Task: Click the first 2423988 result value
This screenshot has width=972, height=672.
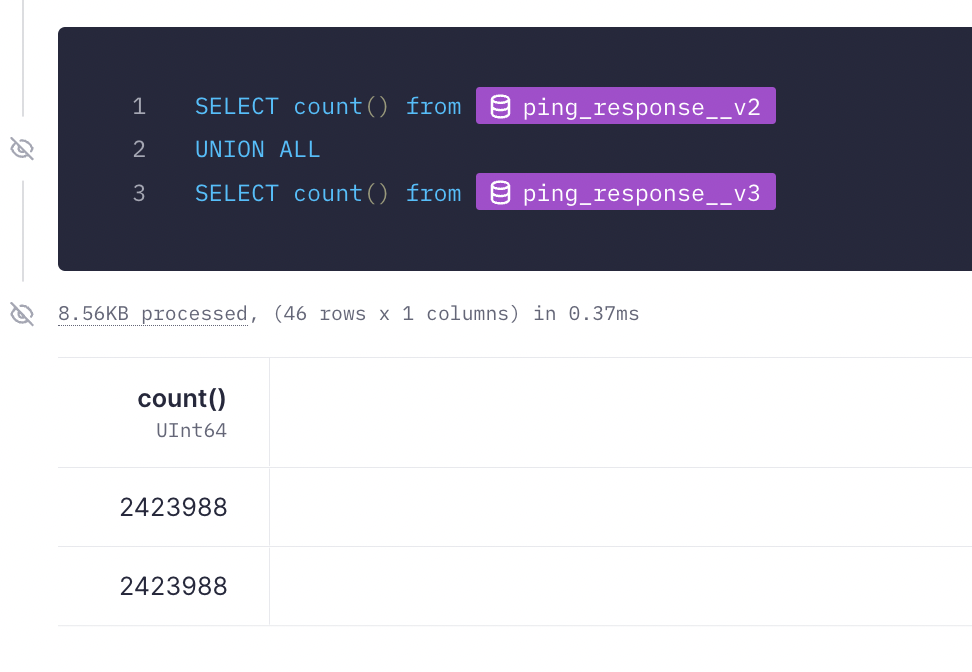Action: (173, 507)
